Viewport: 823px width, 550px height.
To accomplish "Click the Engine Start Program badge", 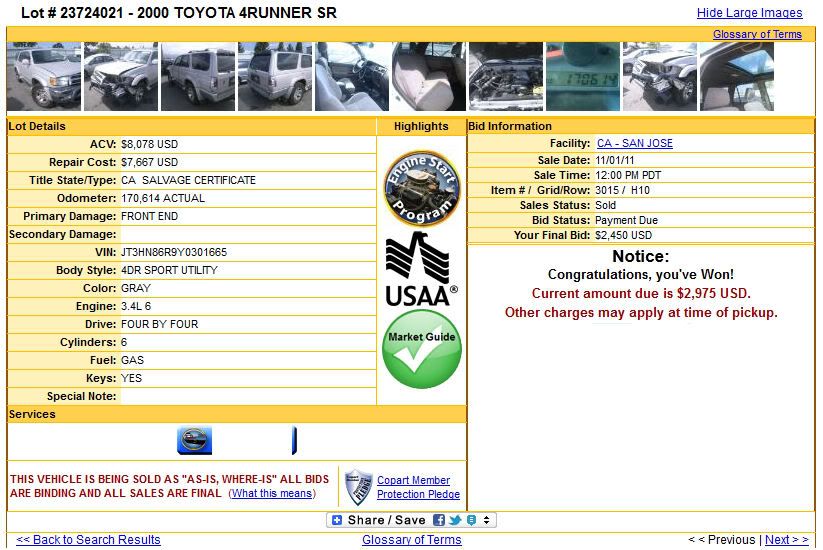I will [x=422, y=188].
